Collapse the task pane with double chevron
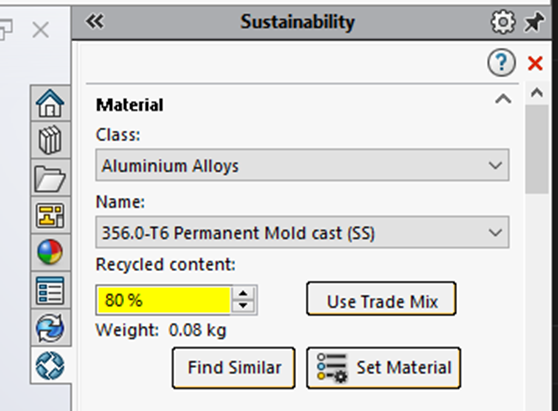The width and height of the screenshot is (558, 411). (x=95, y=21)
